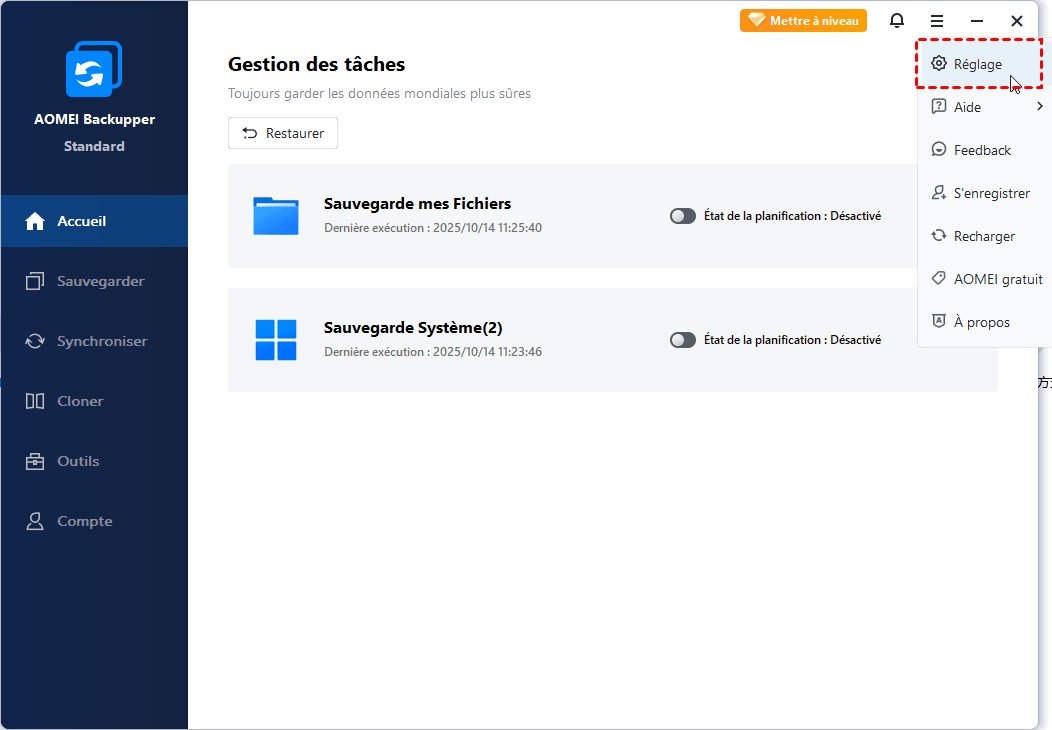Click the AOMEI gratuit tag icon
Image resolution: width=1052 pixels, height=730 pixels.
pyautogui.click(x=939, y=278)
